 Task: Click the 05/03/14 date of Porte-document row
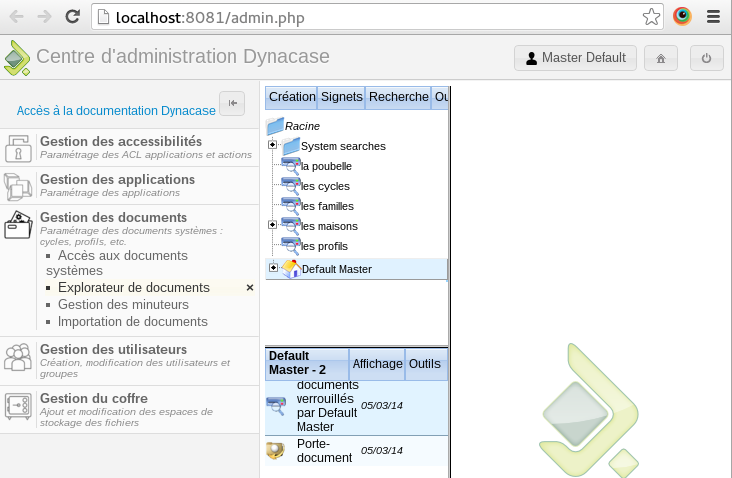pos(381,451)
